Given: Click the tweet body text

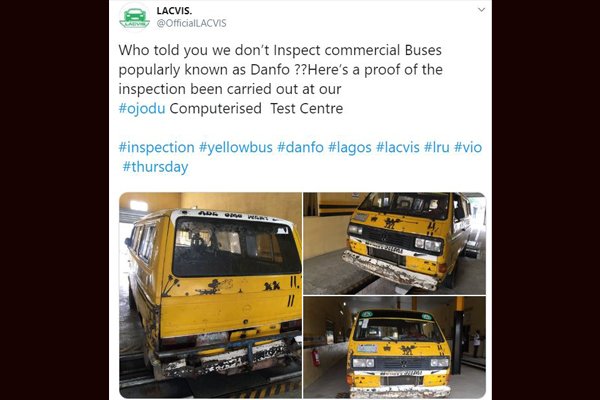Looking at the screenshot, I should tap(280, 79).
